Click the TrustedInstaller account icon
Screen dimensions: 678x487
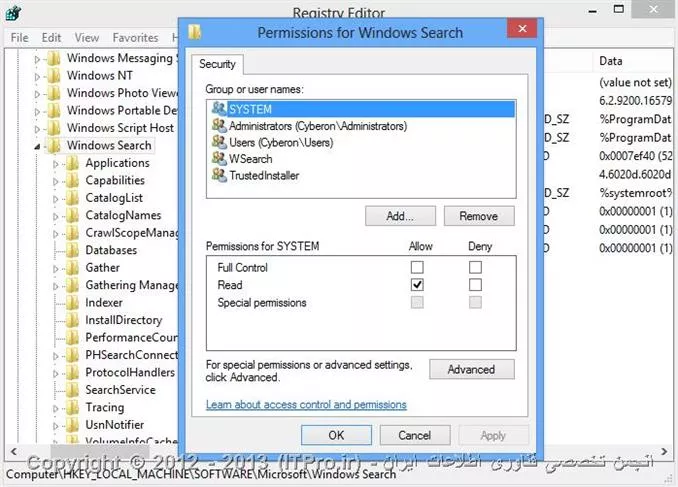click(x=219, y=175)
